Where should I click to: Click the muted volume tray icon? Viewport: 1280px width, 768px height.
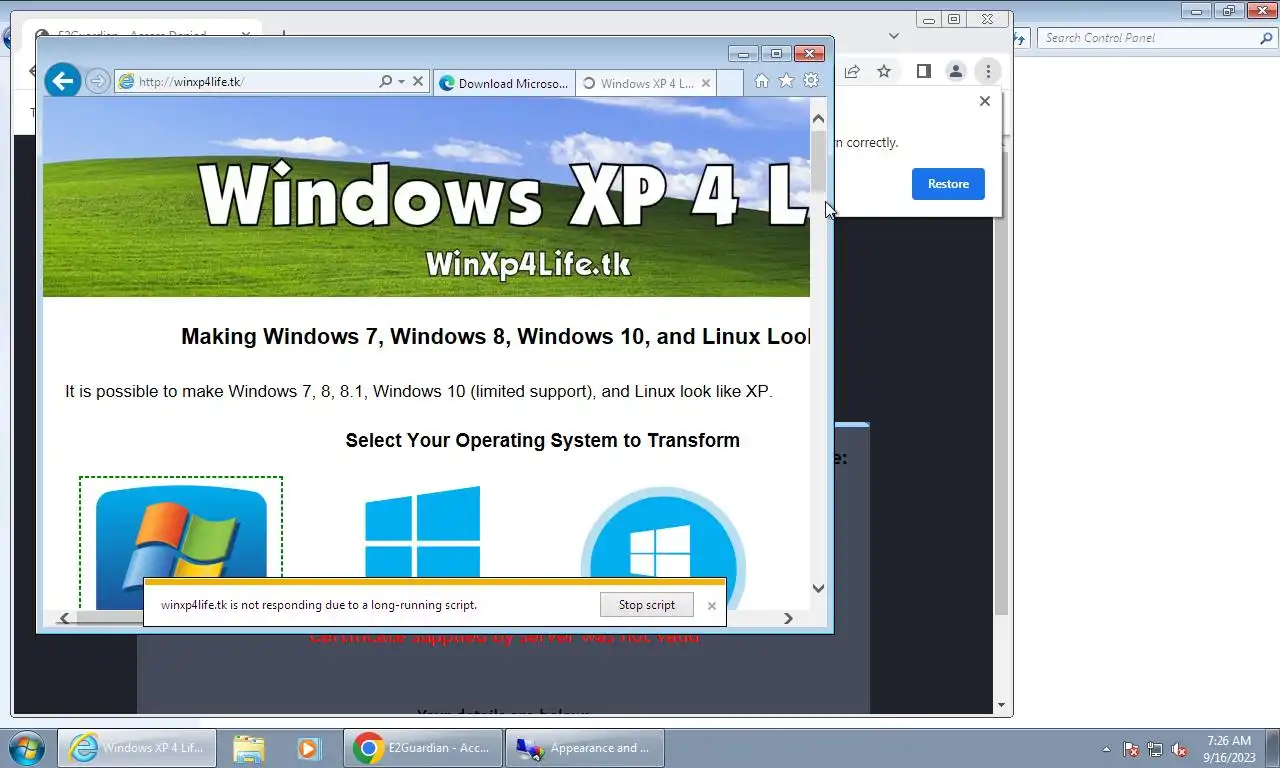point(1179,749)
